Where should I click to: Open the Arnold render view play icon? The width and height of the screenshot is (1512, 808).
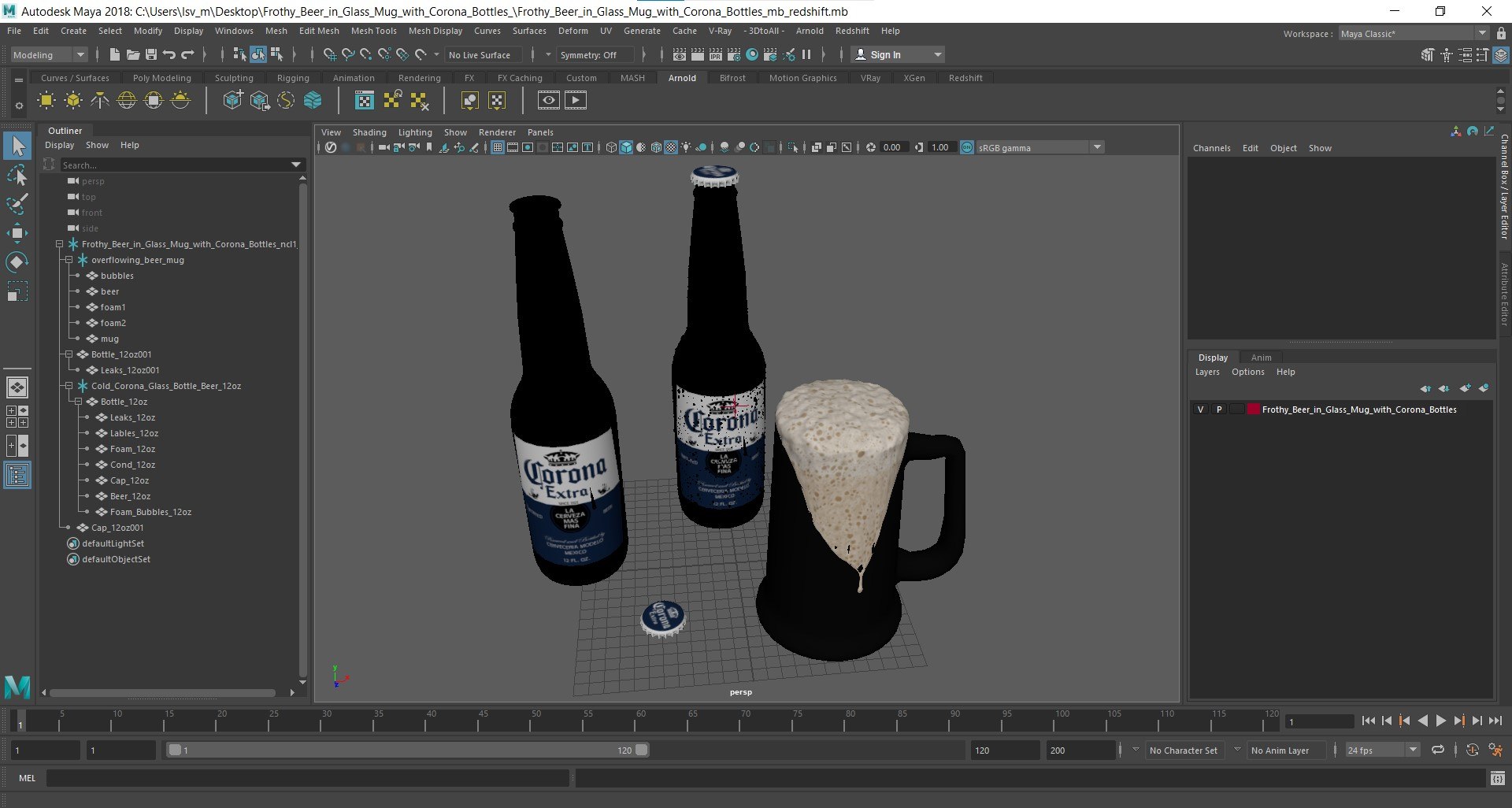click(576, 100)
